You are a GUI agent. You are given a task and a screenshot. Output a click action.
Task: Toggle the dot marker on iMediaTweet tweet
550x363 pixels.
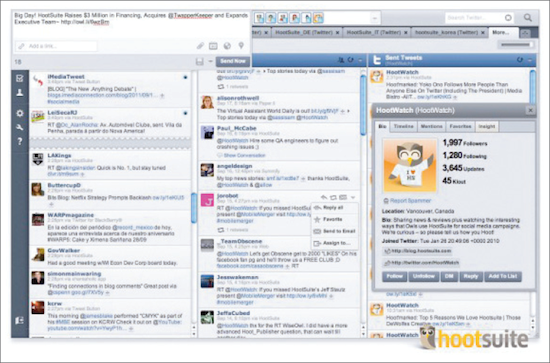(185, 77)
